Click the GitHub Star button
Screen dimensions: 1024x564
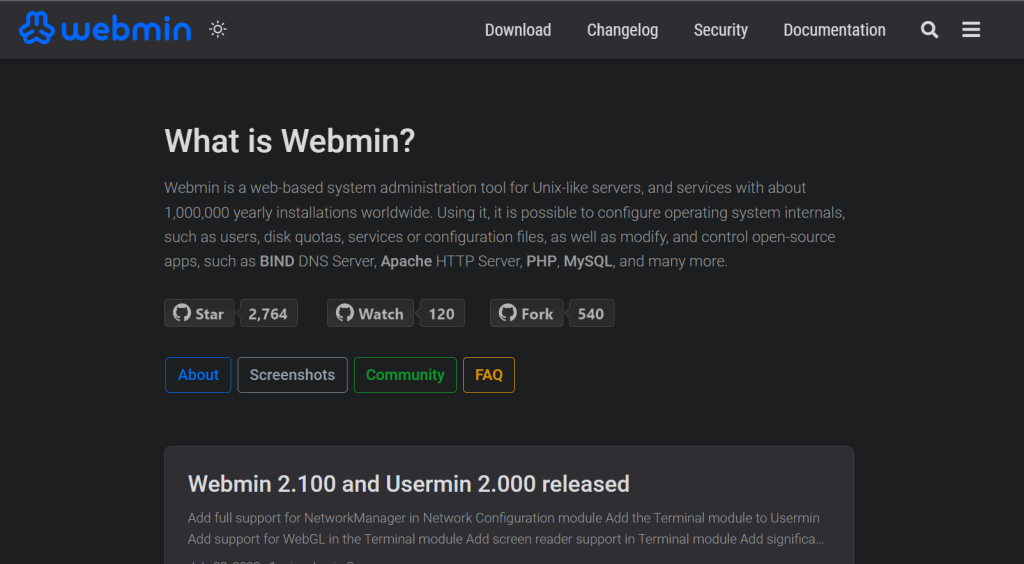coord(199,313)
